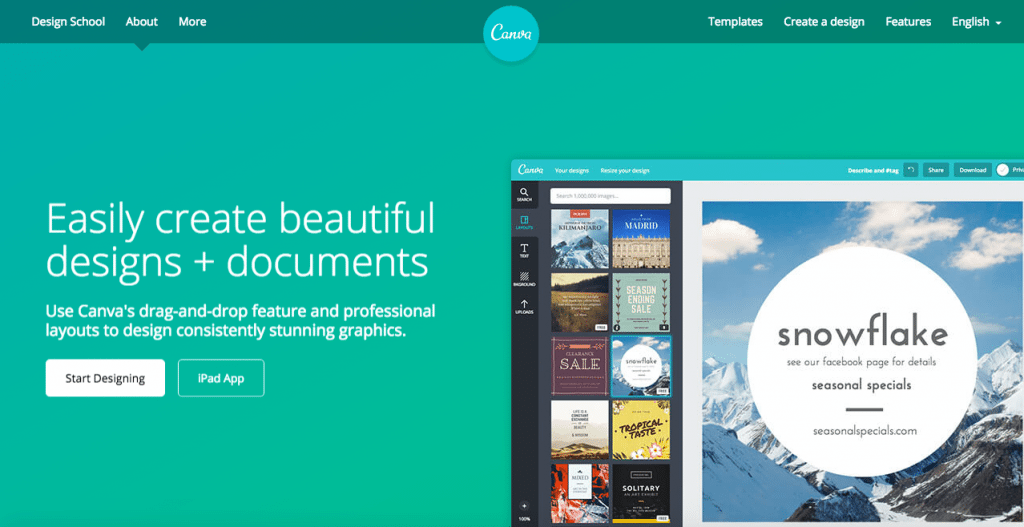Click the seasonal specials text on canvas
Viewport: 1024px width, 527px height.
coord(861,385)
